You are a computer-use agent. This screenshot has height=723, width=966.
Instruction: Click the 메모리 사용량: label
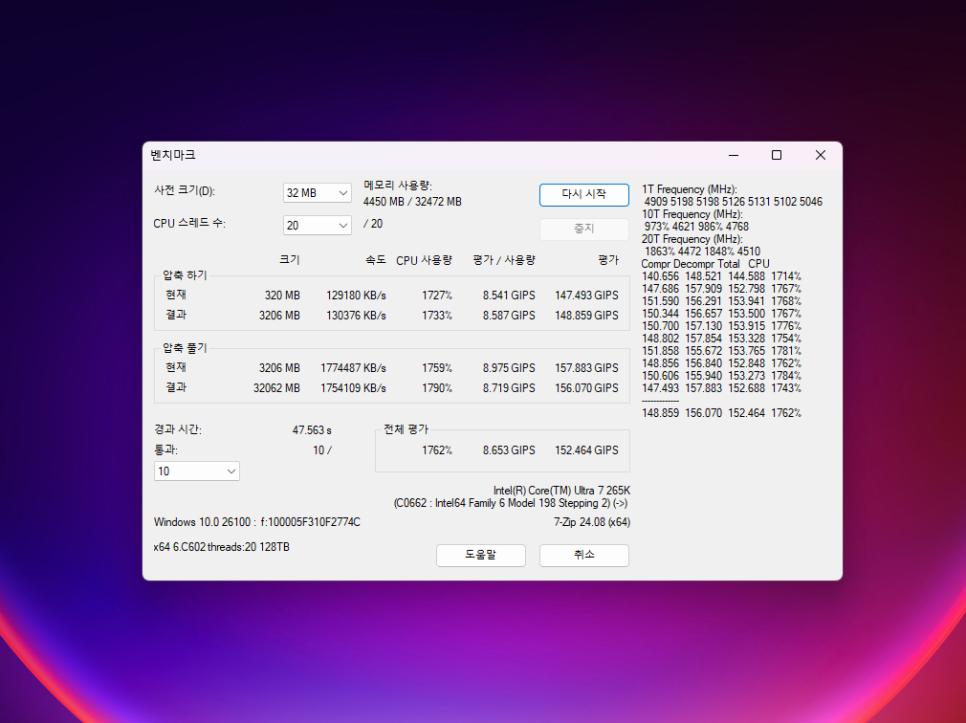tap(398, 185)
